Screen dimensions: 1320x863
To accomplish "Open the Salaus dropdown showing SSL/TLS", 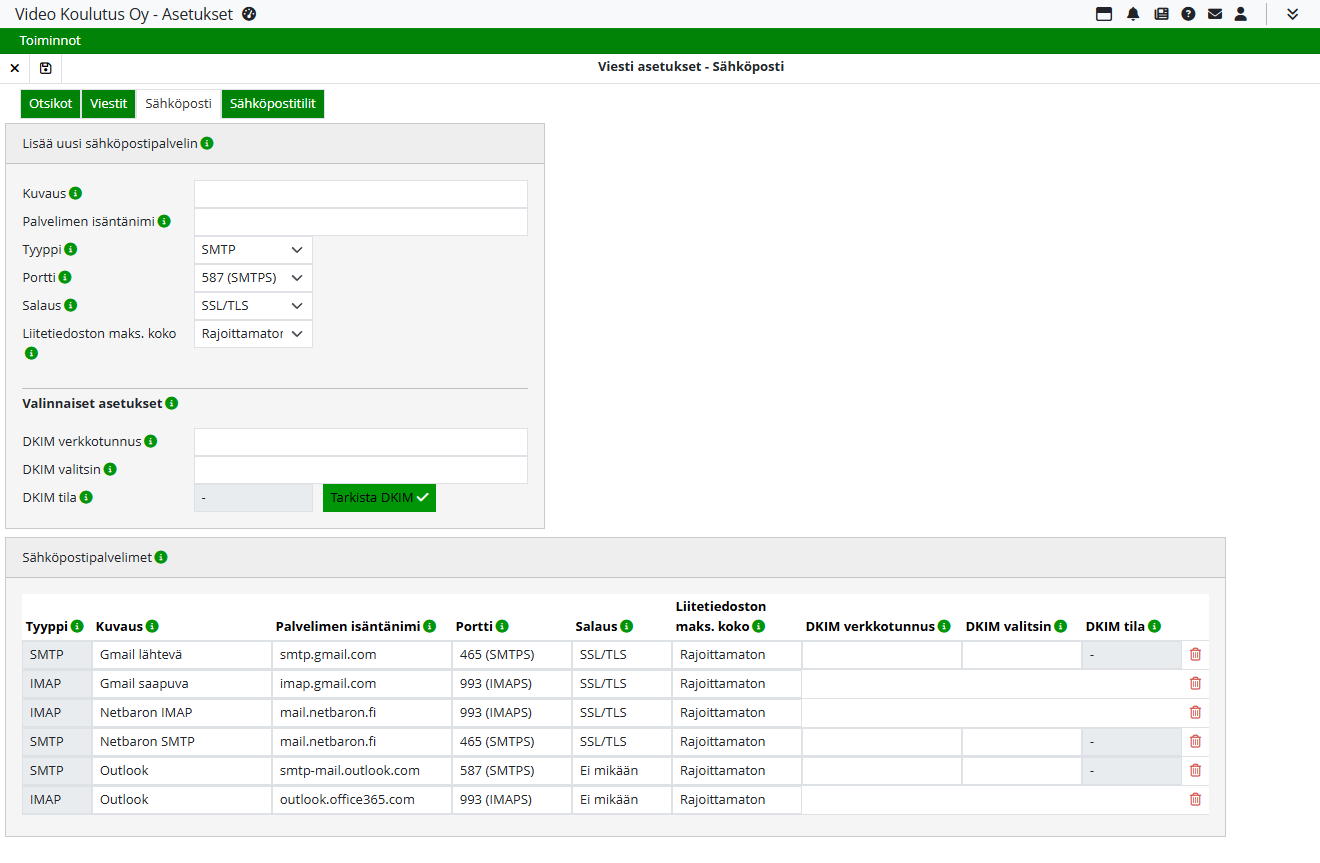I will [x=253, y=306].
